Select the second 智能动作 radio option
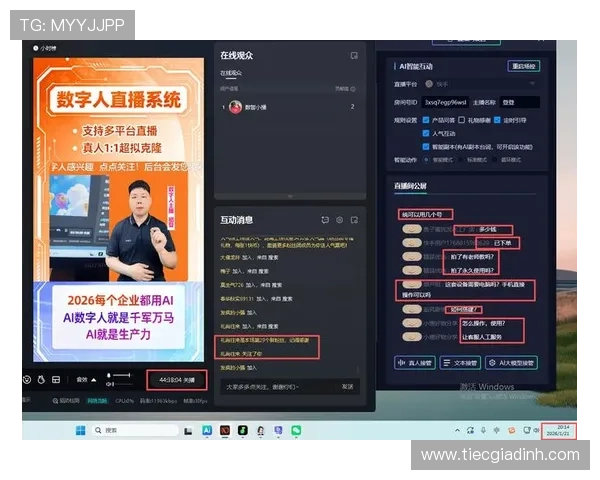The image size is (600, 480). [461, 160]
